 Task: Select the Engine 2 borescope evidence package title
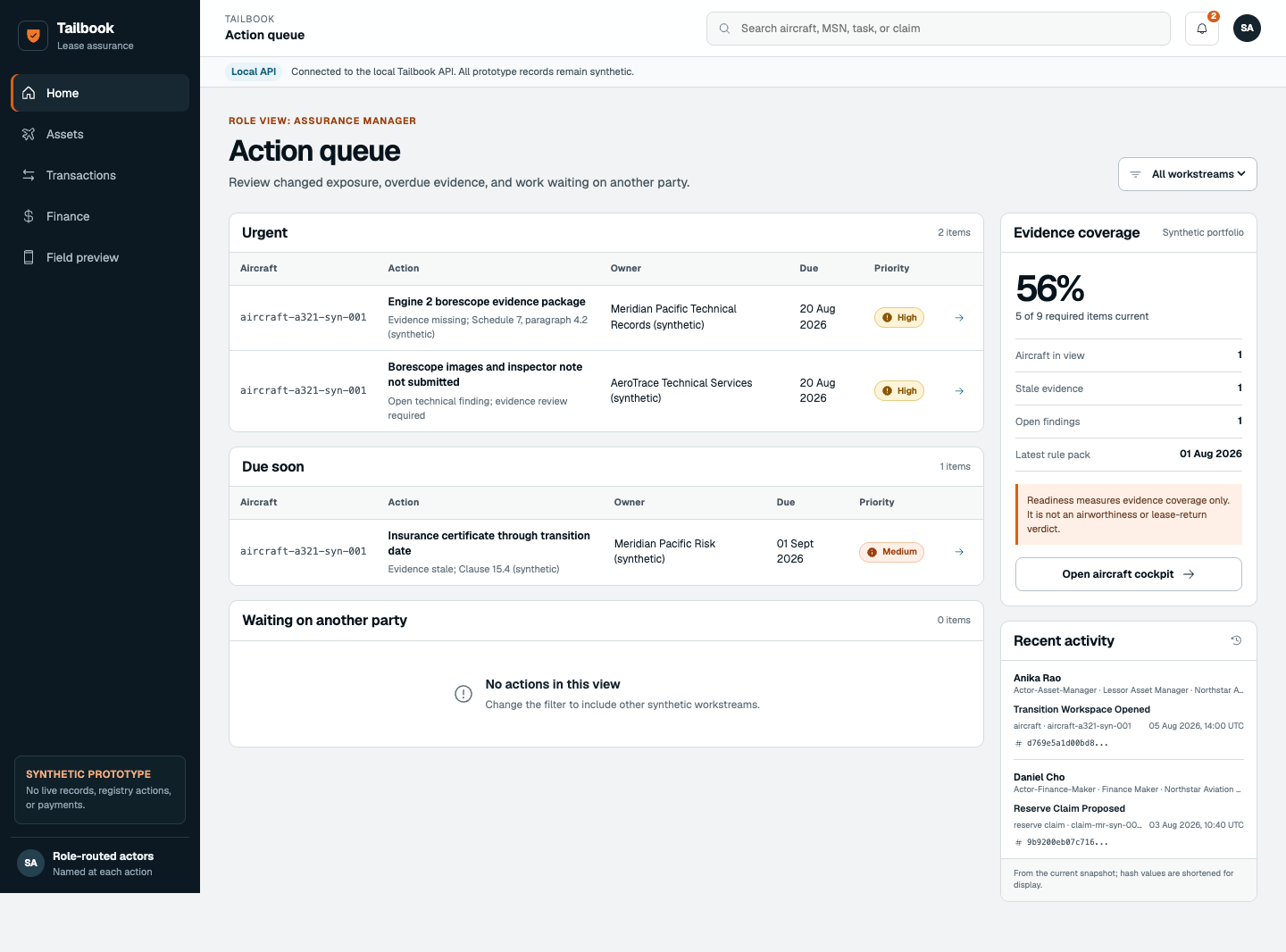pyautogui.click(x=487, y=302)
